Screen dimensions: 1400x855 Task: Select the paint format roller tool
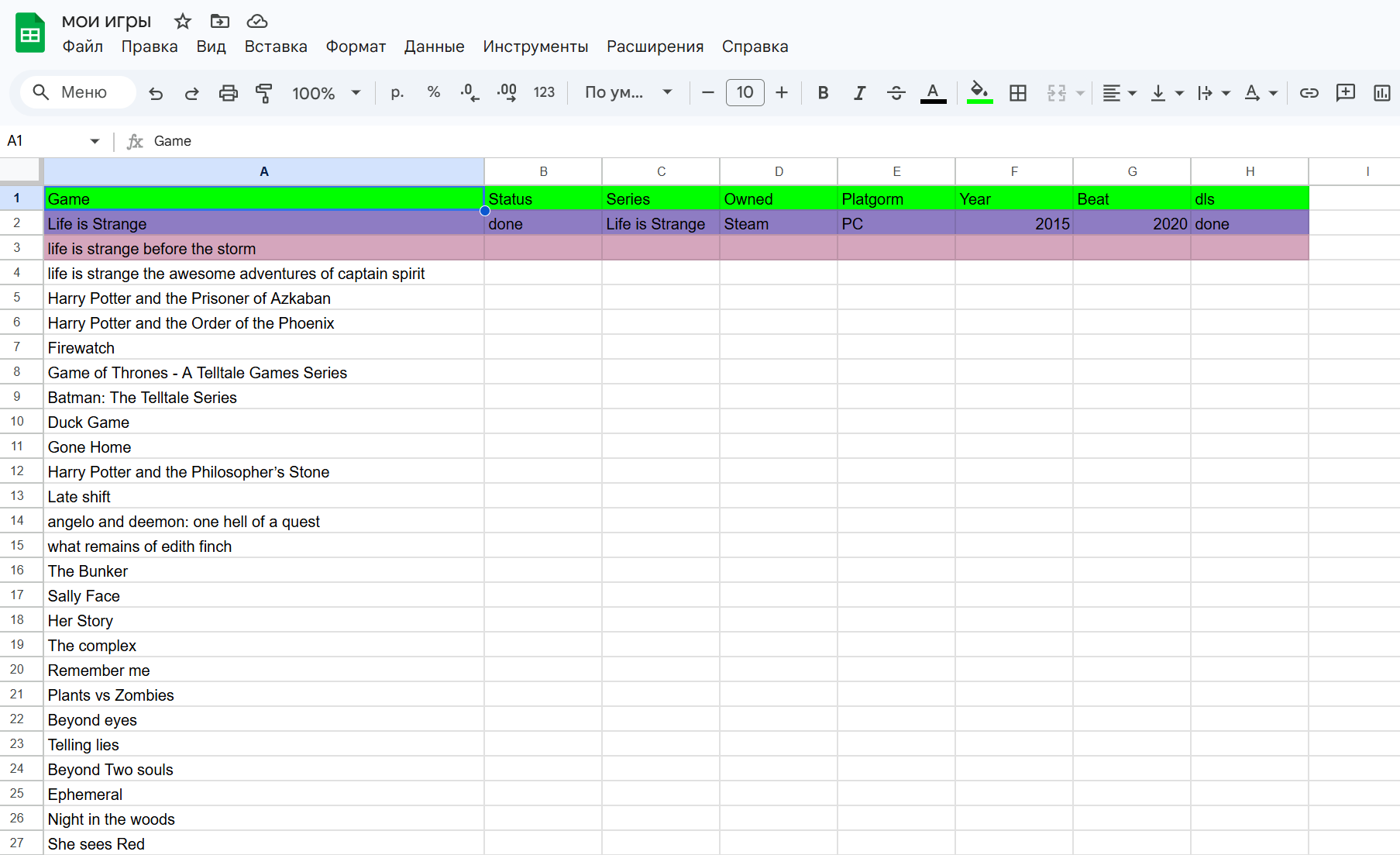263,93
